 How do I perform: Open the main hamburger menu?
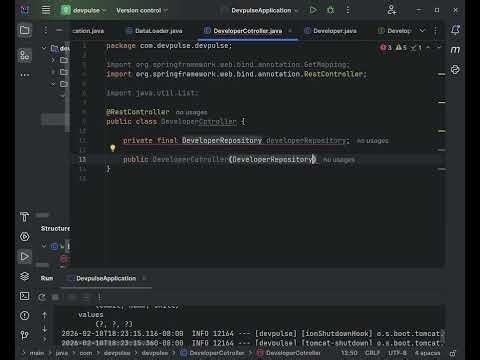[x=46, y=10]
